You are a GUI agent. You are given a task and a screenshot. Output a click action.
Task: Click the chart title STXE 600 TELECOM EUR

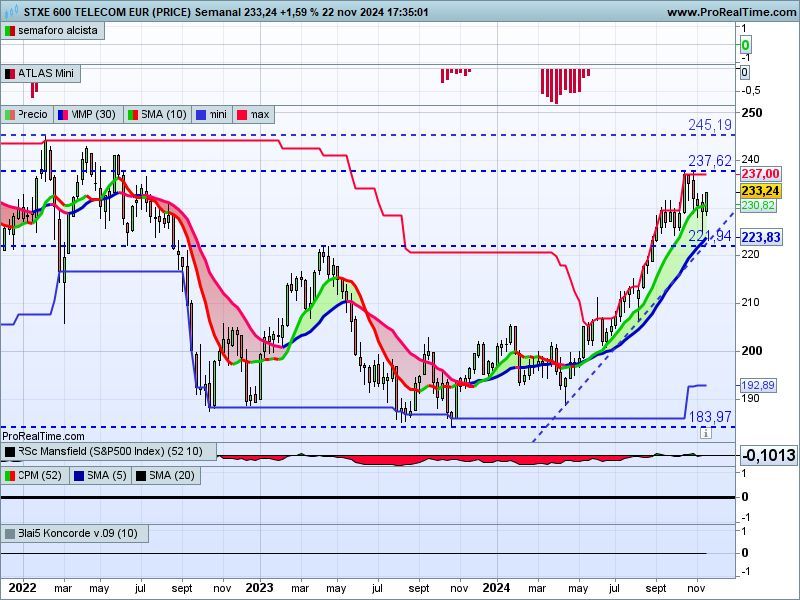pos(107,12)
